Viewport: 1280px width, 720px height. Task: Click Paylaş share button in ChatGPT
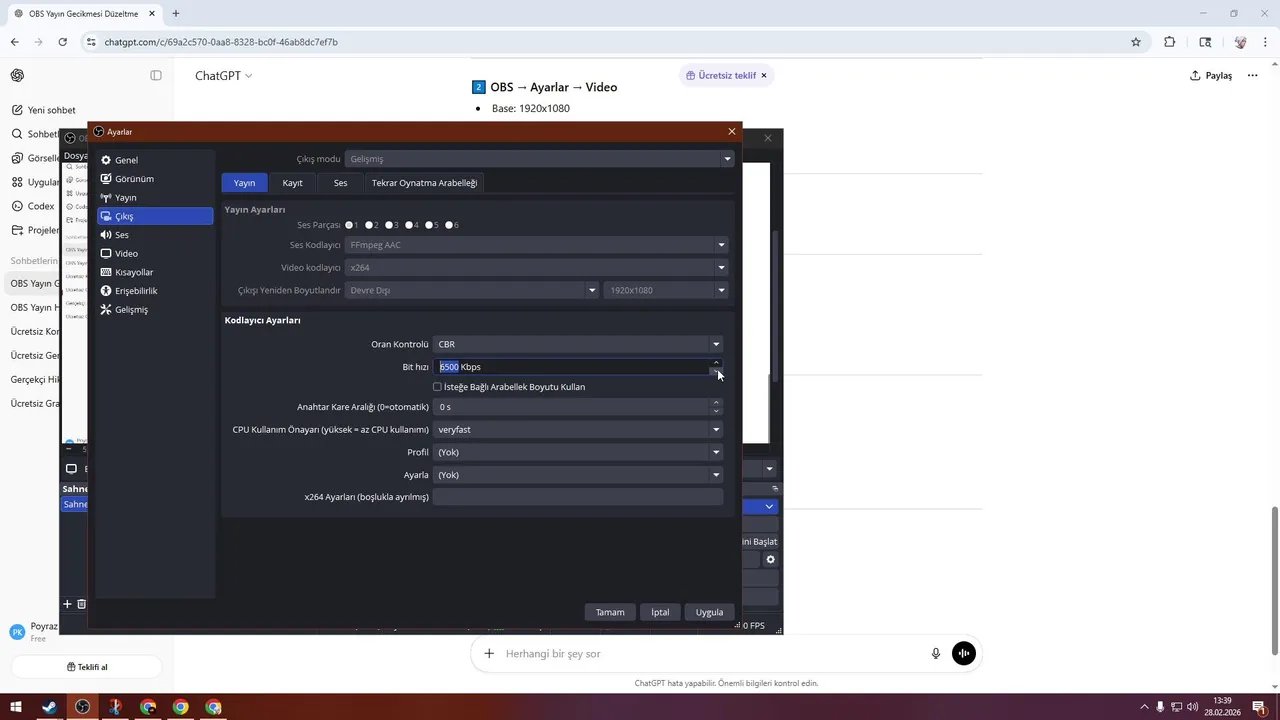coord(1211,76)
